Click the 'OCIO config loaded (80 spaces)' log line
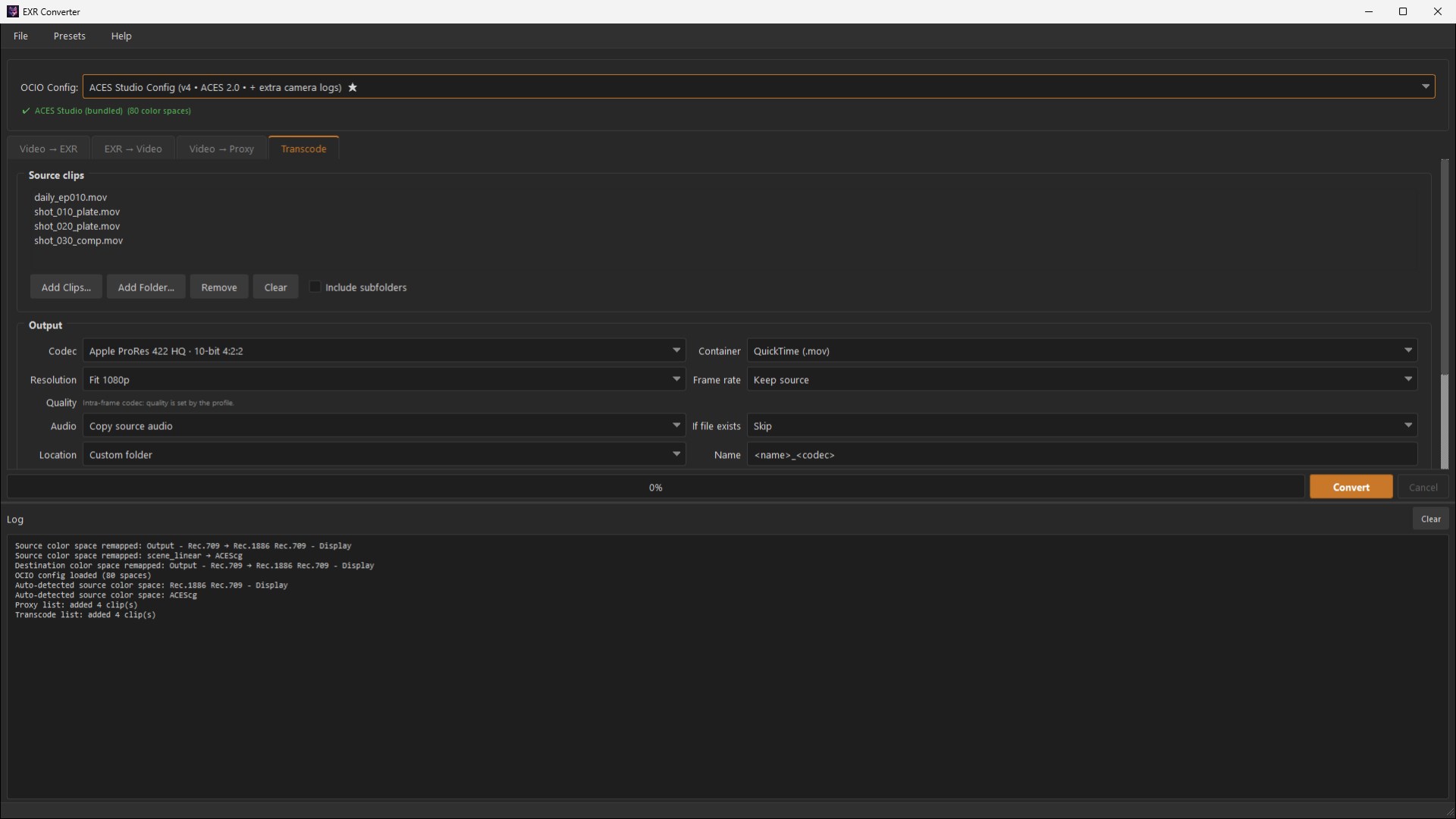 coord(83,576)
